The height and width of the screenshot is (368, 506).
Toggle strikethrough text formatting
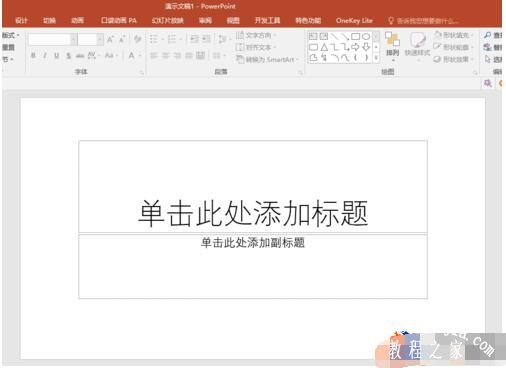pos(80,56)
